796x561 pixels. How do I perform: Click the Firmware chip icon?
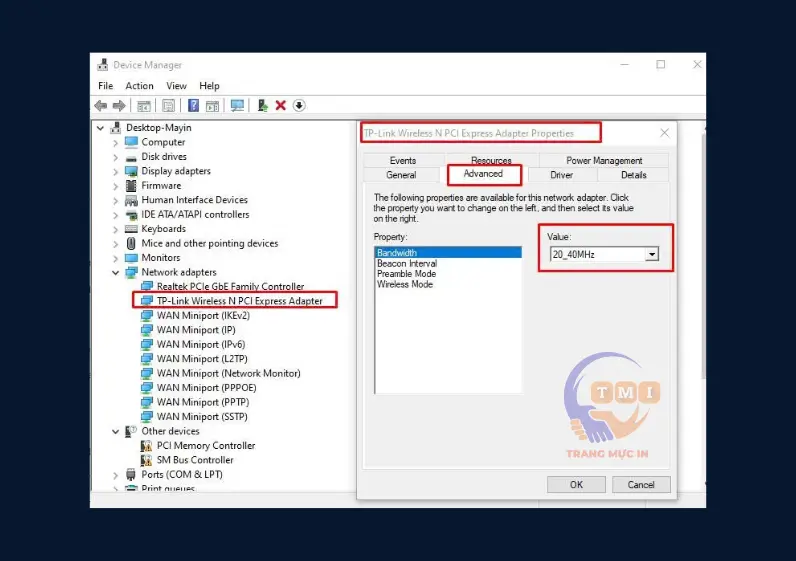131,185
